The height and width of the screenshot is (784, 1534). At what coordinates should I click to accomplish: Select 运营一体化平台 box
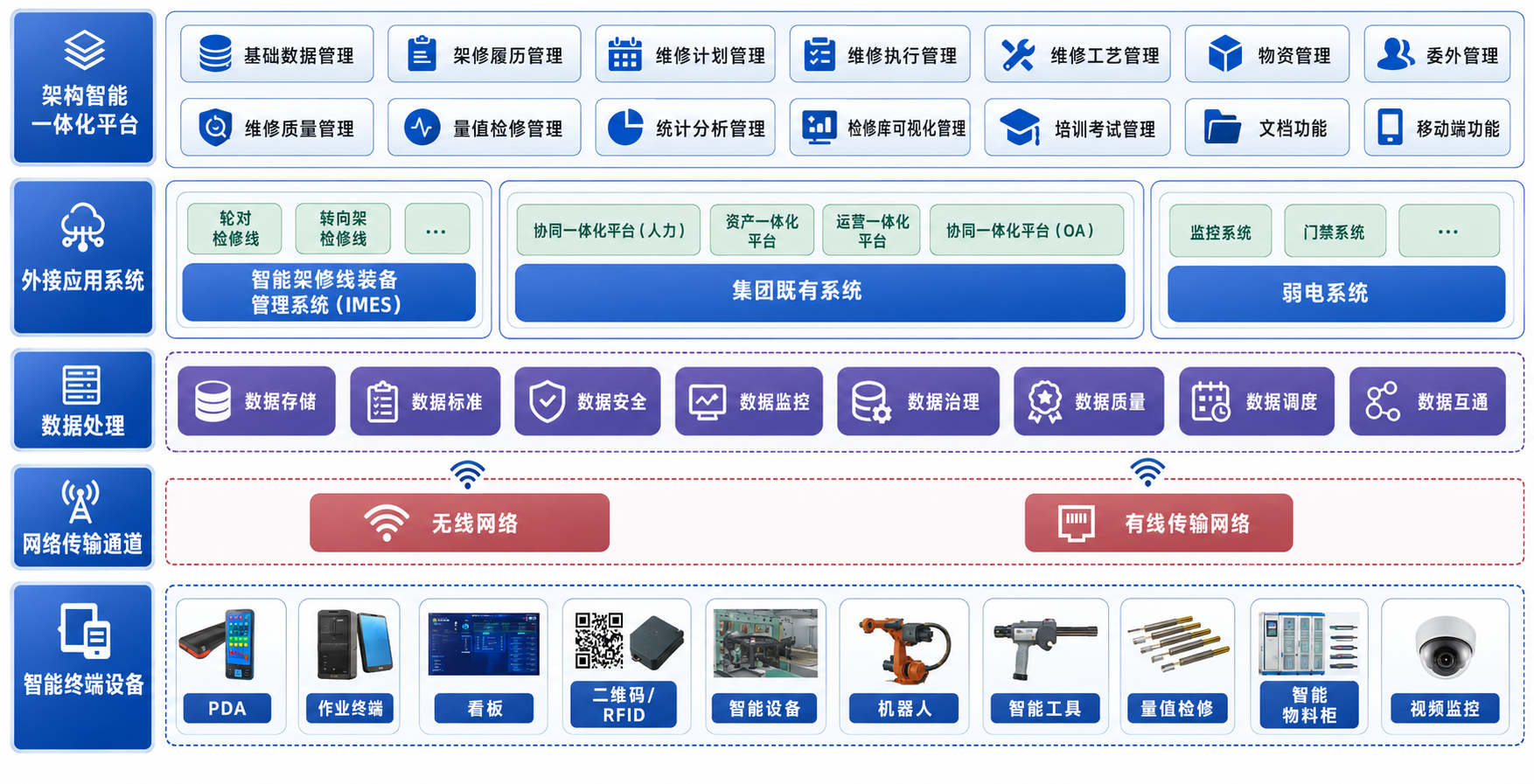click(872, 231)
